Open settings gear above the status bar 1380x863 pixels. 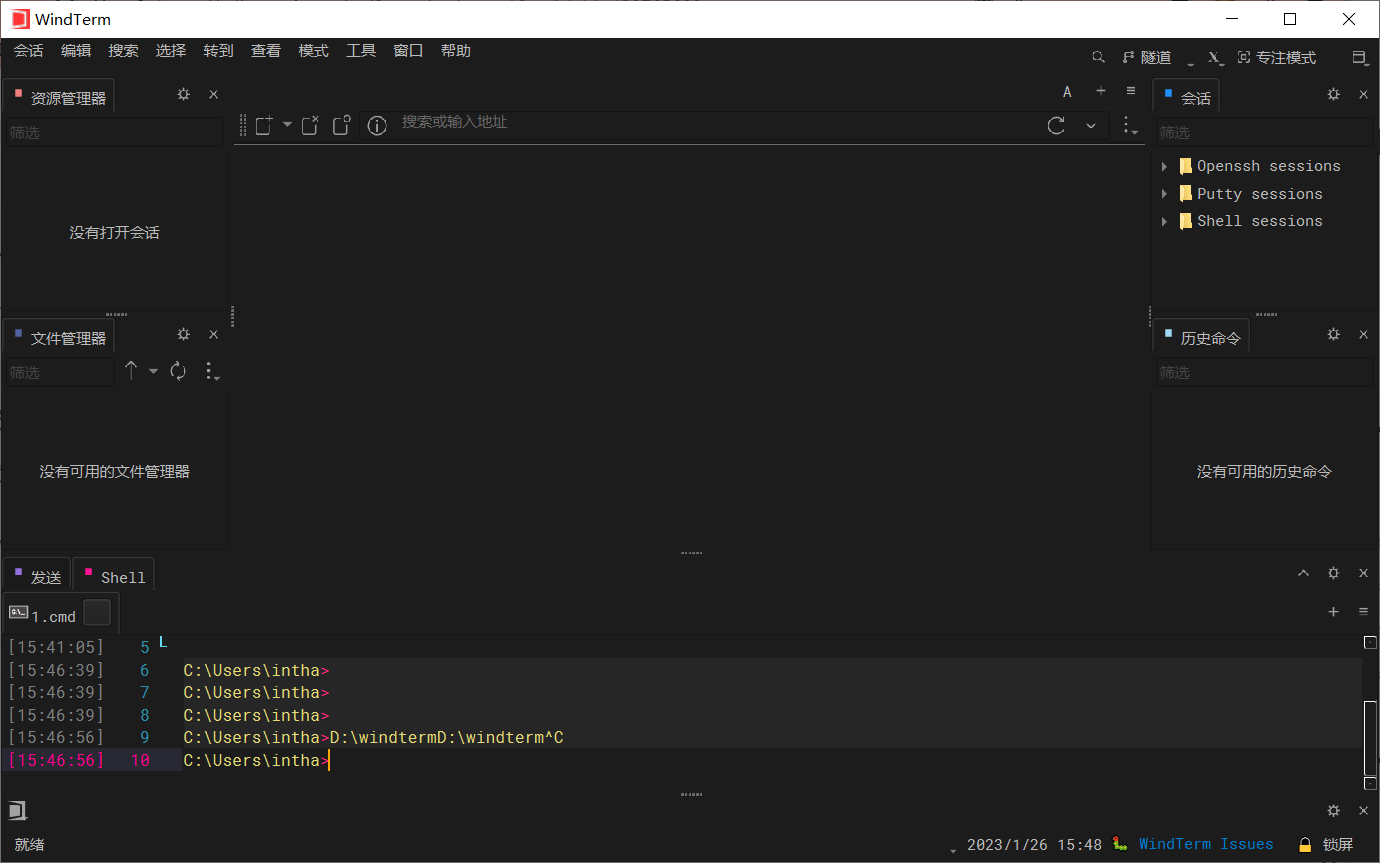[x=1333, y=811]
